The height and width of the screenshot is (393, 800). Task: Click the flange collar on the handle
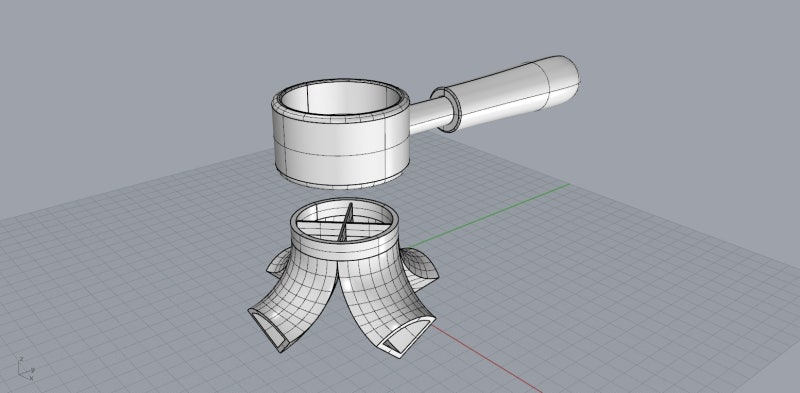pos(444,109)
